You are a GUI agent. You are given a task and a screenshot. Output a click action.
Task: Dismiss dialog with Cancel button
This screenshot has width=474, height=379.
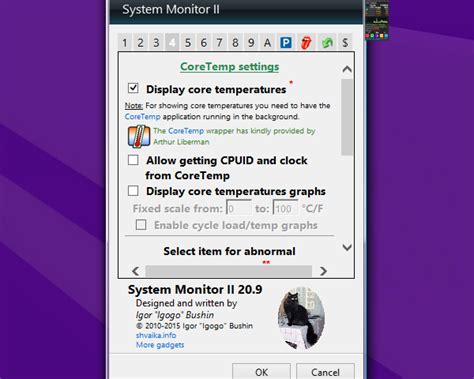click(x=325, y=372)
